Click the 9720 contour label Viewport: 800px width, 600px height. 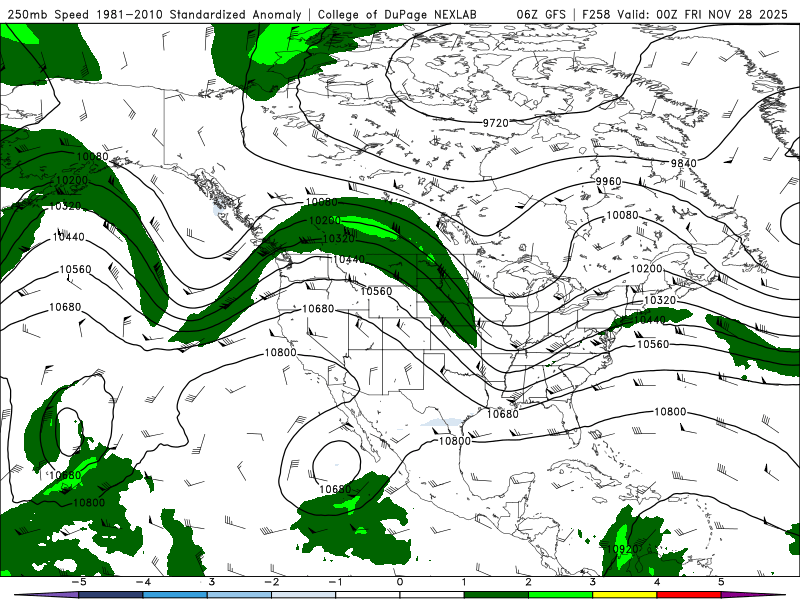coord(496,123)
